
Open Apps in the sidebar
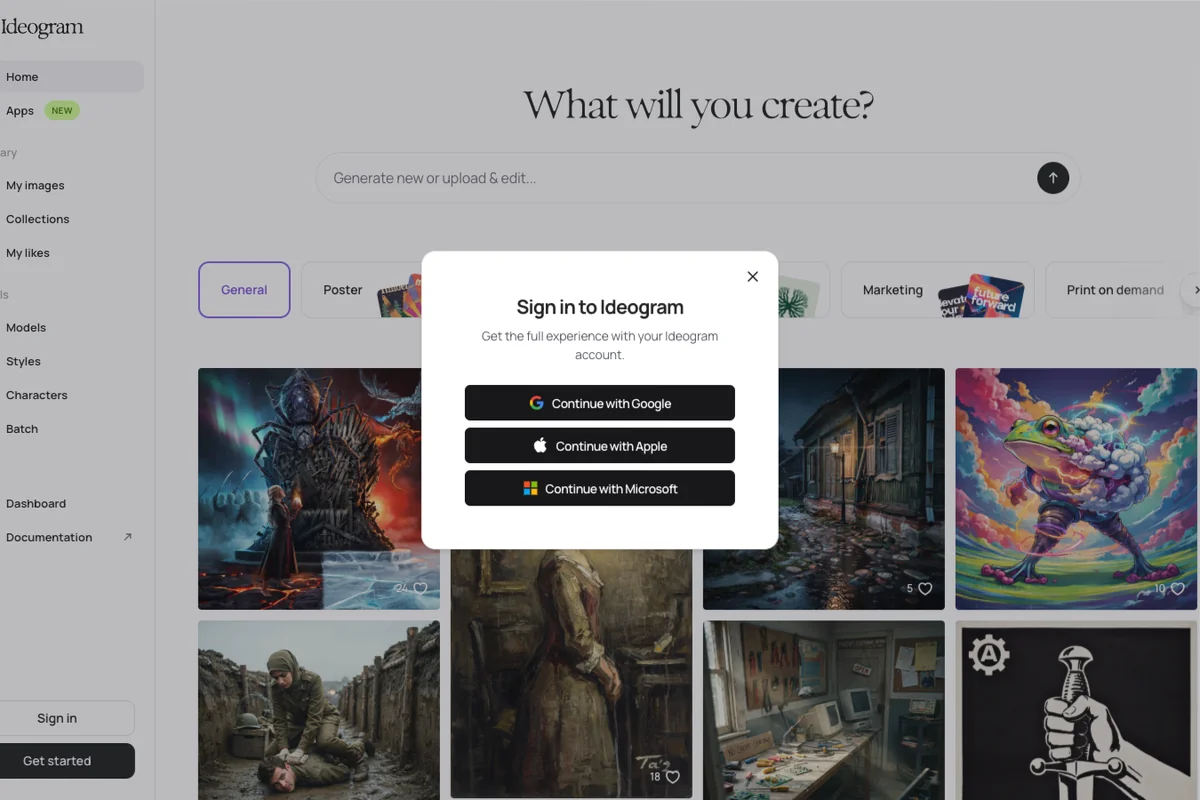(20, 111)
